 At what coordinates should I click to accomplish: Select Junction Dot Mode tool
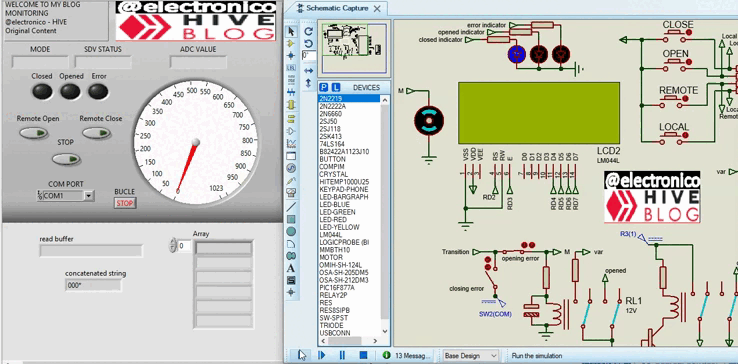click(291, 55)
